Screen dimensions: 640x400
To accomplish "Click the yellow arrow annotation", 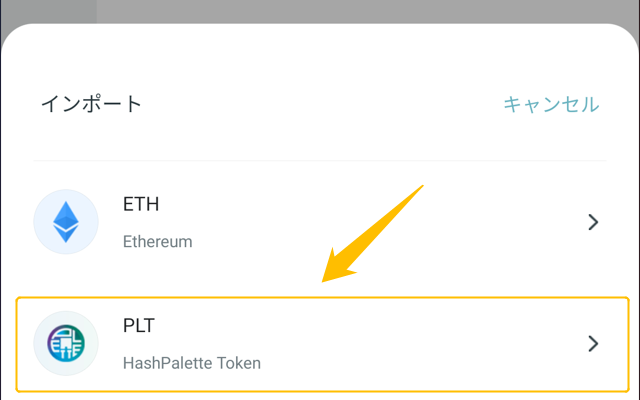I will (x=372, y=233).
